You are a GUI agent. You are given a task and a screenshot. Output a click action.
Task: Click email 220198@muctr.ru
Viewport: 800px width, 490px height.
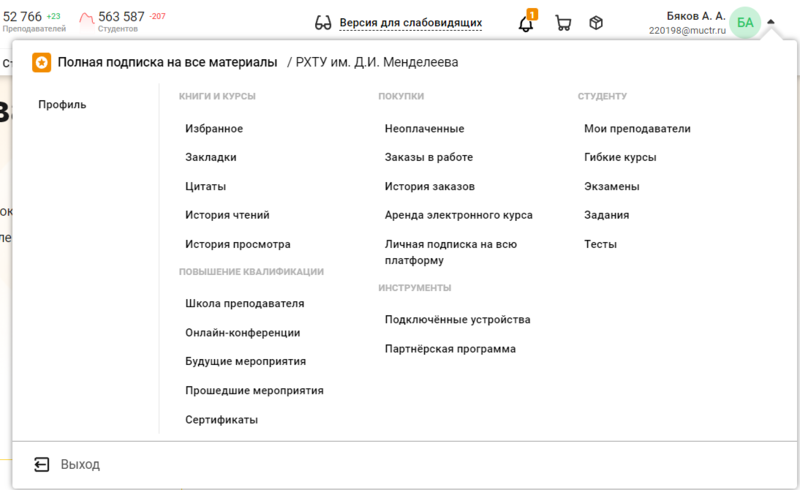click(x=687, y=31)
